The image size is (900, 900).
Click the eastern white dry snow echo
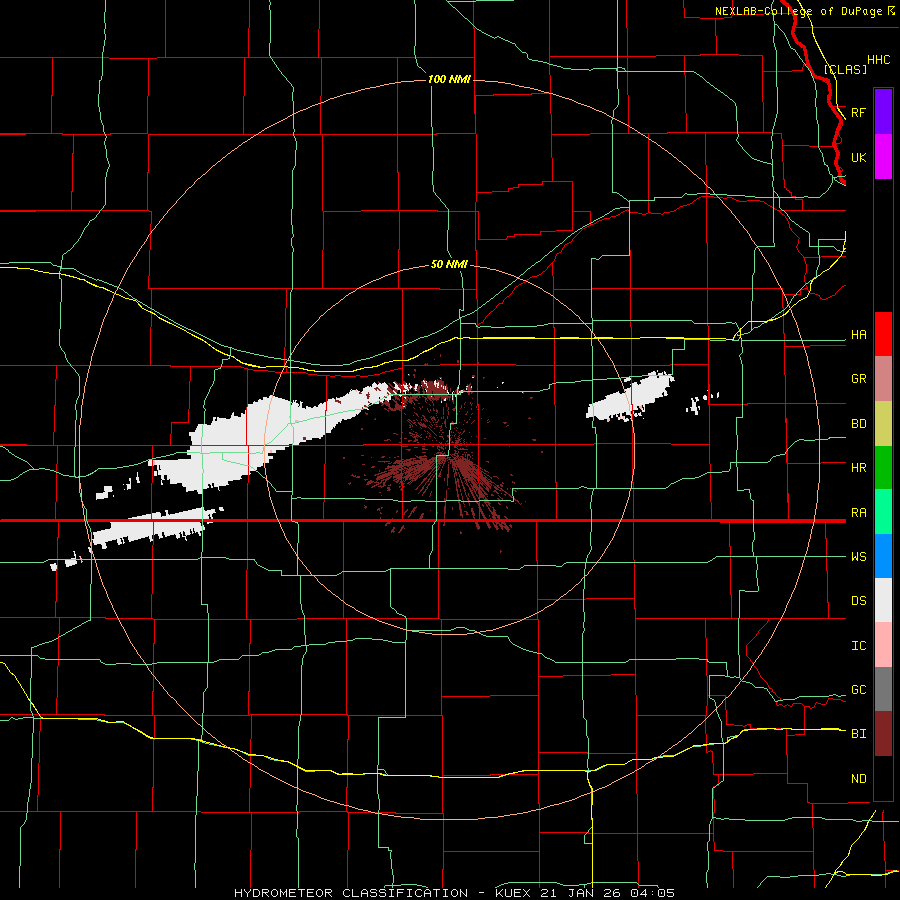[630, 397]
